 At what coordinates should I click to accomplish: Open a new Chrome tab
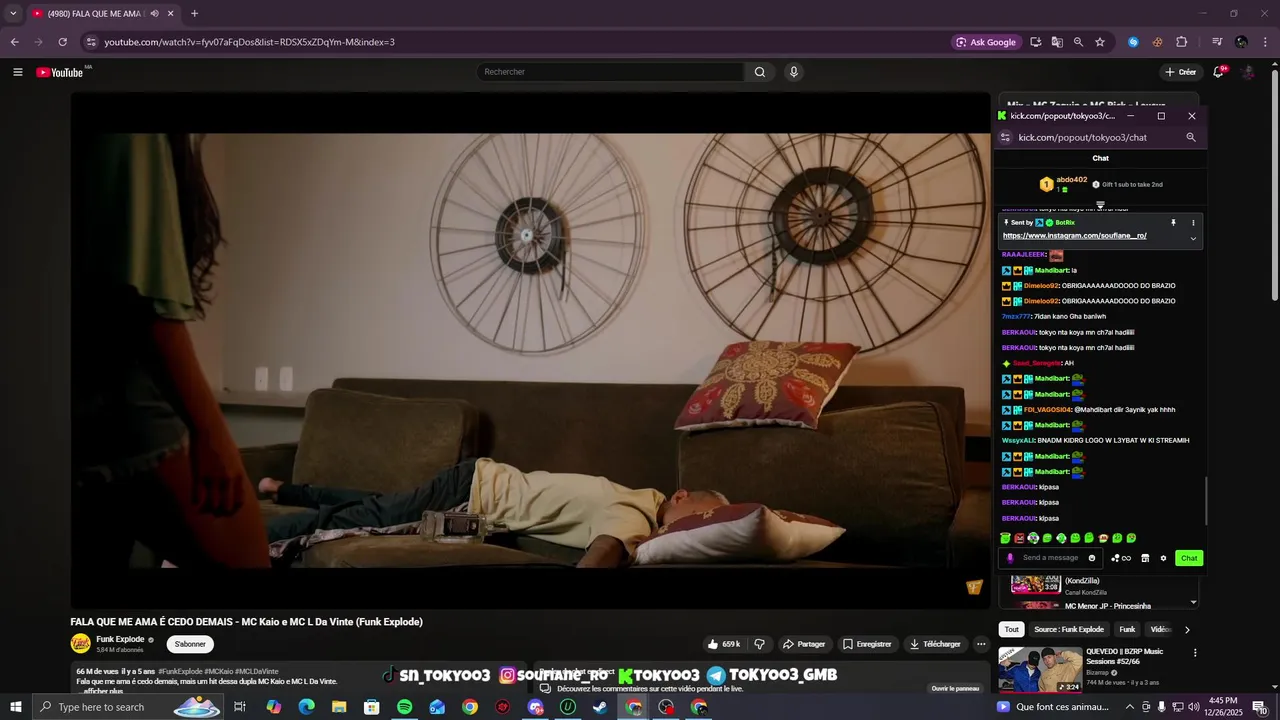tap(194, 14)
